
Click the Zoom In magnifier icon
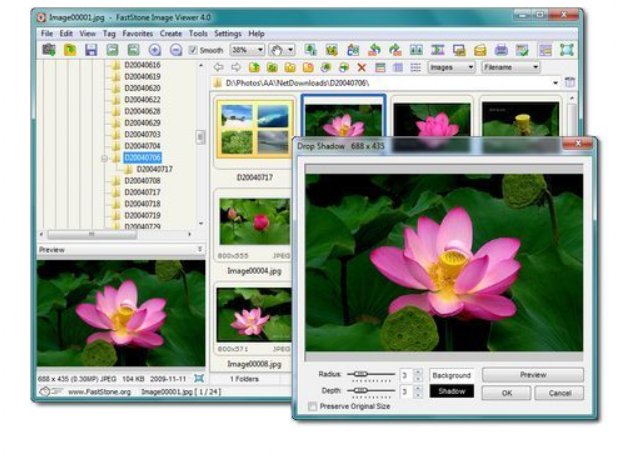(x=155, y=50)
